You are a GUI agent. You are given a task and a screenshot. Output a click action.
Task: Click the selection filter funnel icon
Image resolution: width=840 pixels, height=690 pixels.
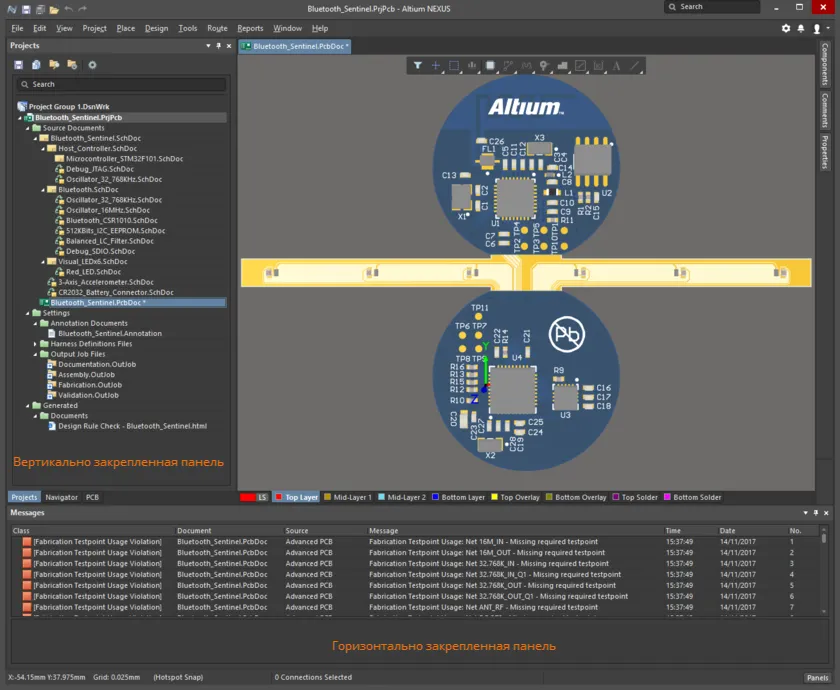418,66
